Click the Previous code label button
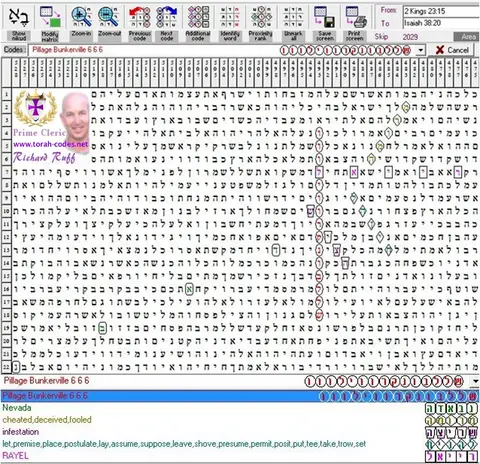This screenshot has height=464, width=480. (140, 36)
